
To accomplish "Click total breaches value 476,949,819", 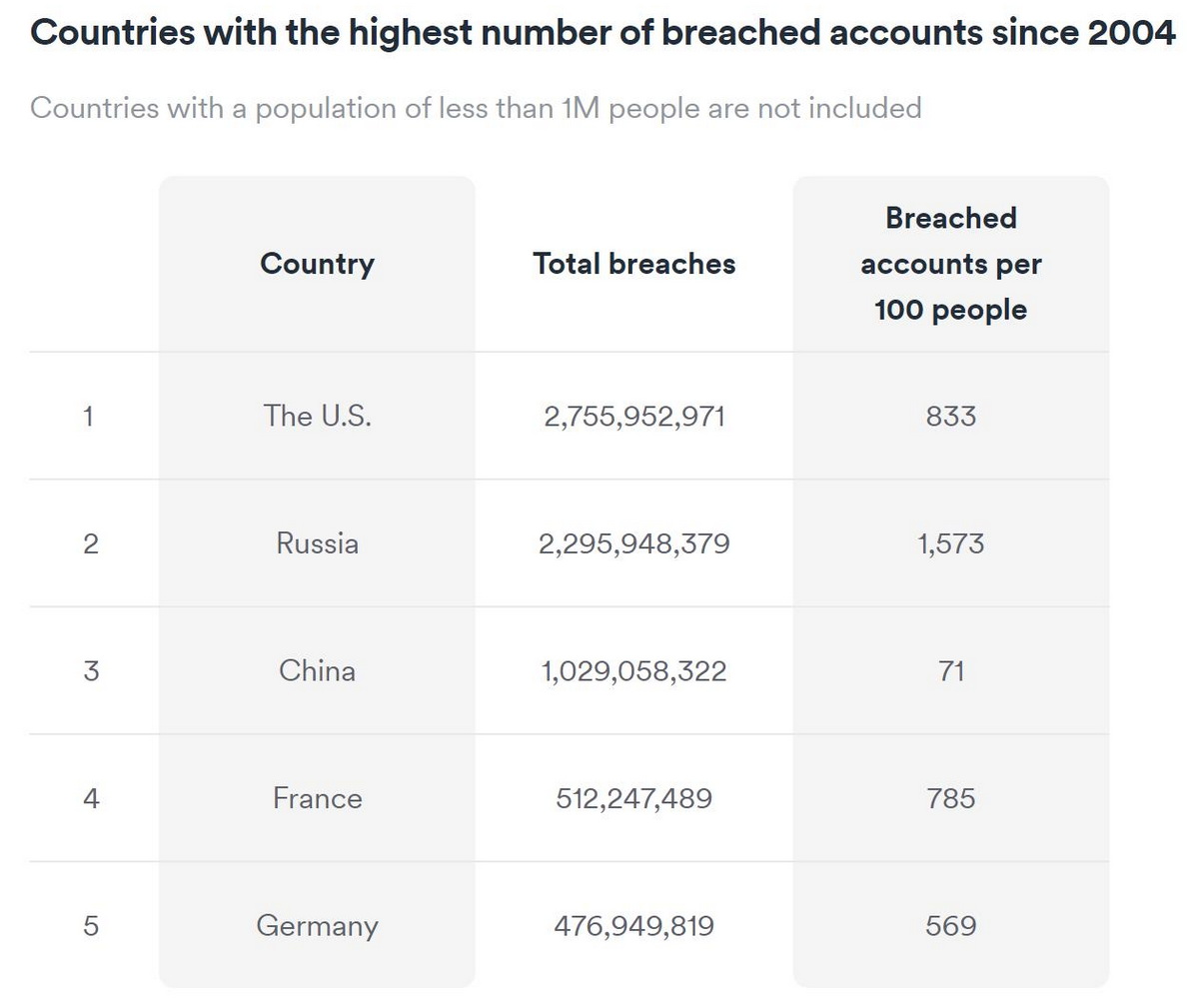I will coord(633,926).
